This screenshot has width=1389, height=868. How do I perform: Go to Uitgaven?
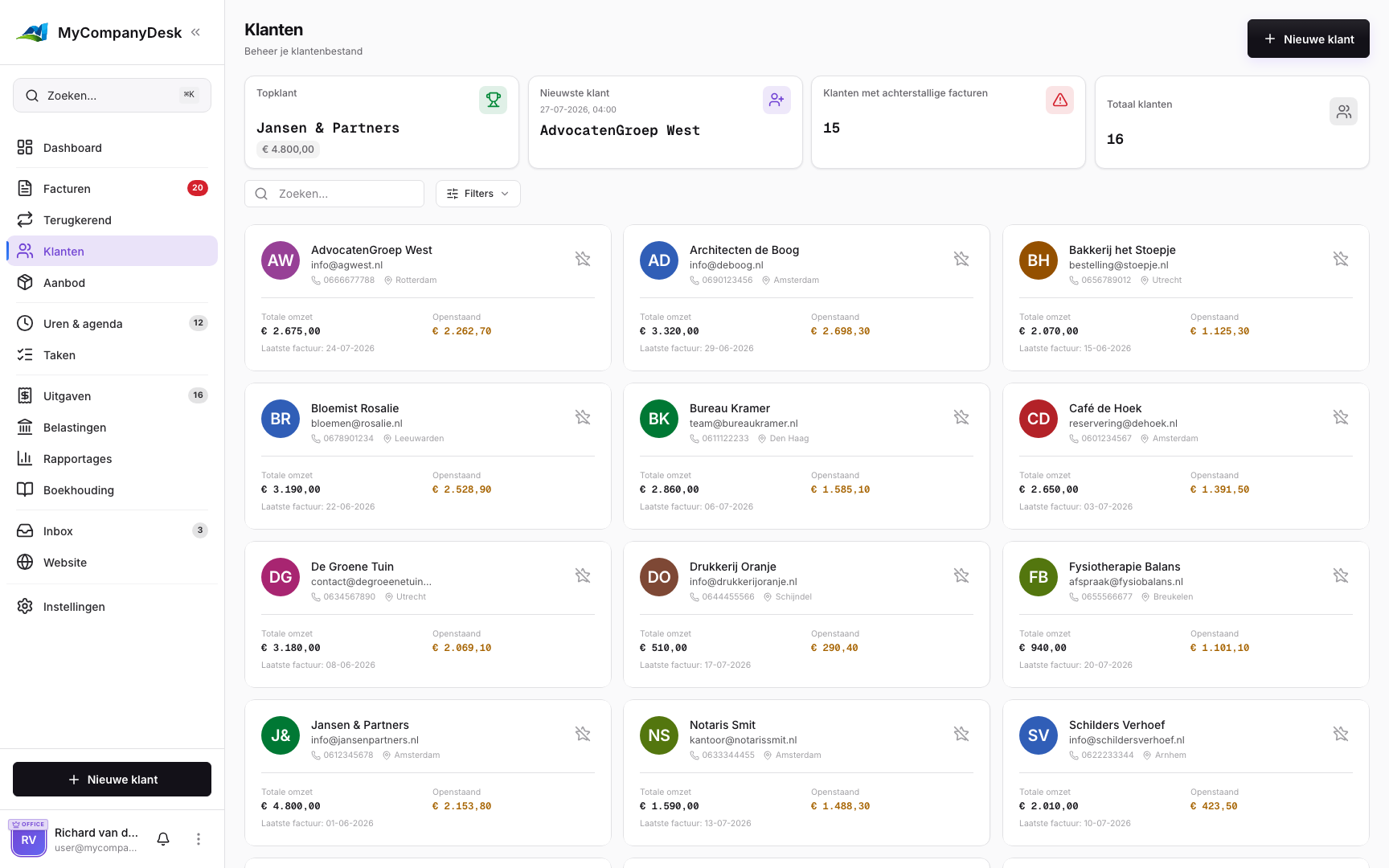[112, 396]
